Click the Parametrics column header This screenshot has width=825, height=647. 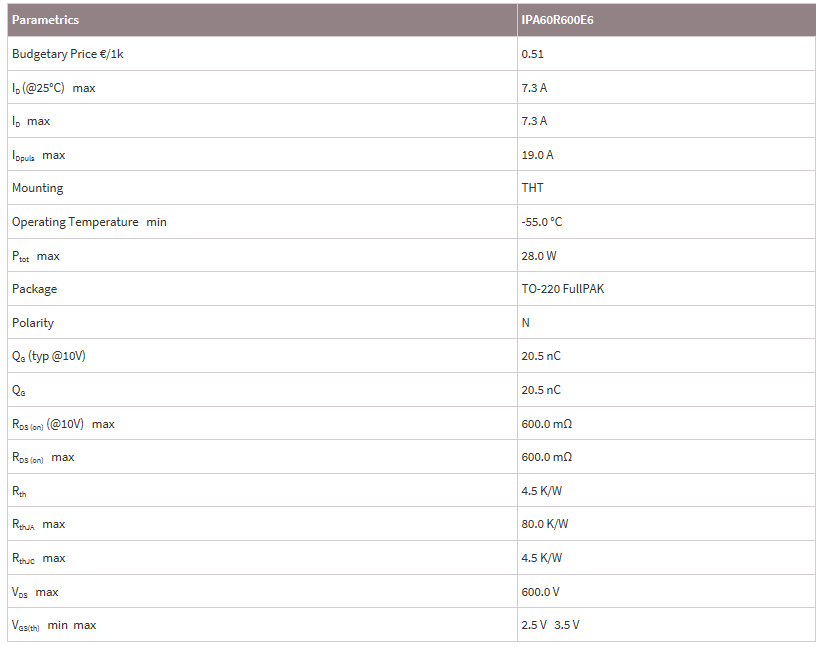[46, 20]
